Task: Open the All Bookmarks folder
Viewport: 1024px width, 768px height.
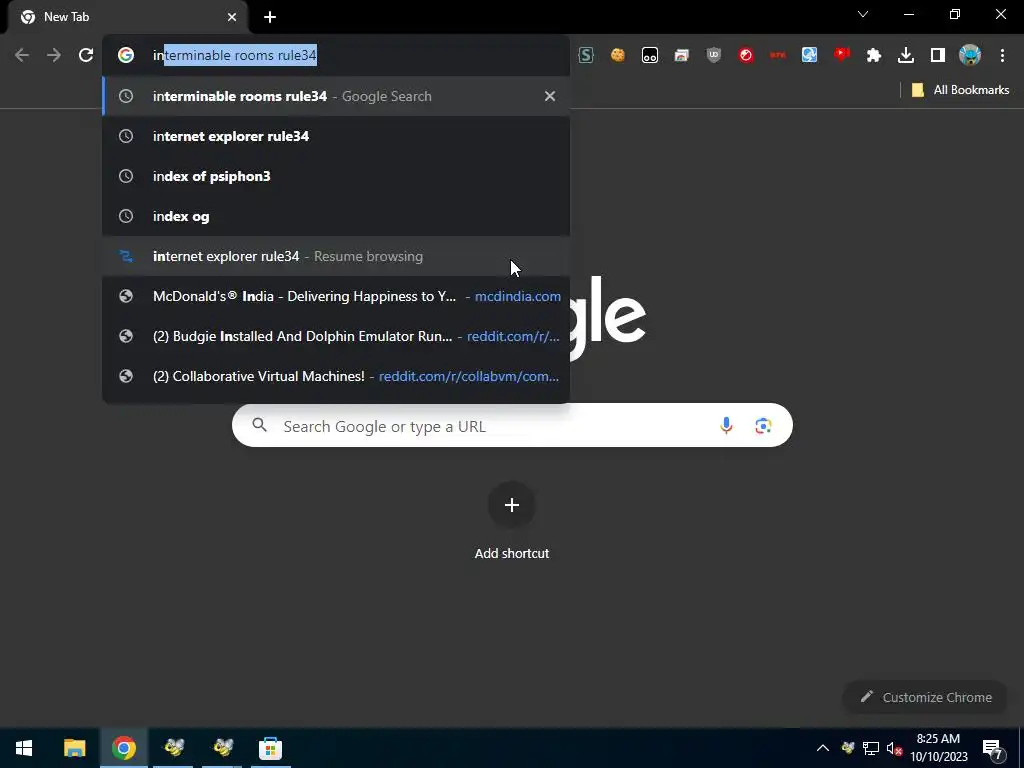Action: click(x=960, y=90)
